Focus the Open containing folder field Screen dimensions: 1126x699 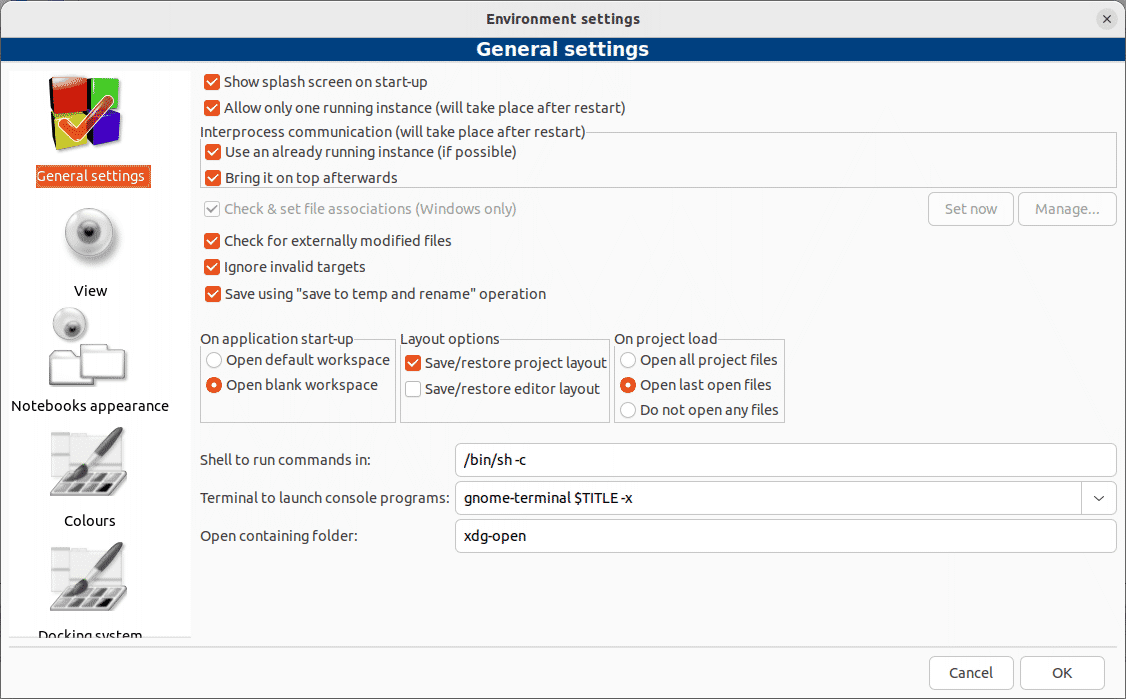tap(784, 536)
